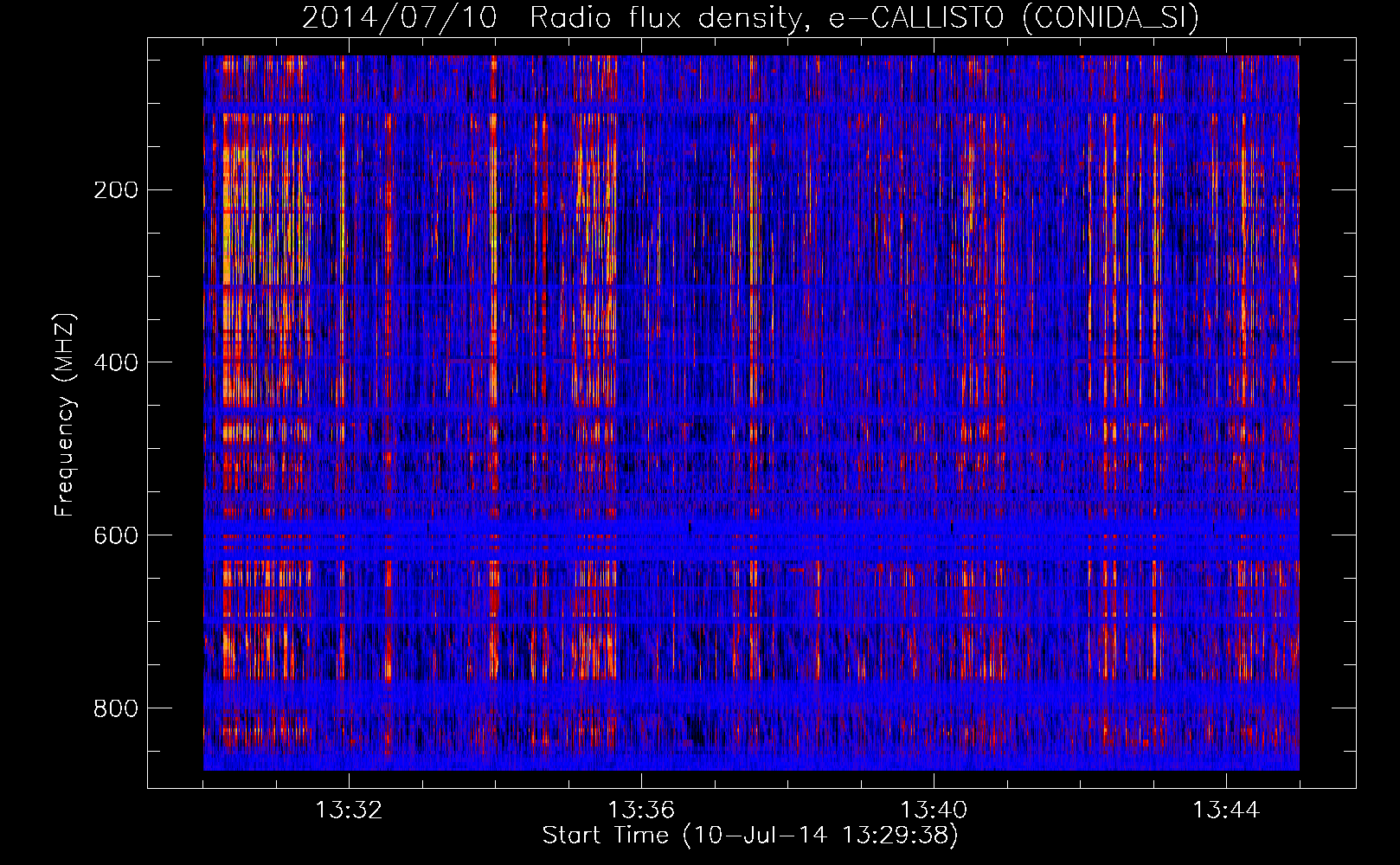Click the 13:36 time tick label
This screenshot has width=1400, height=865.
click(x=641, y=811)
